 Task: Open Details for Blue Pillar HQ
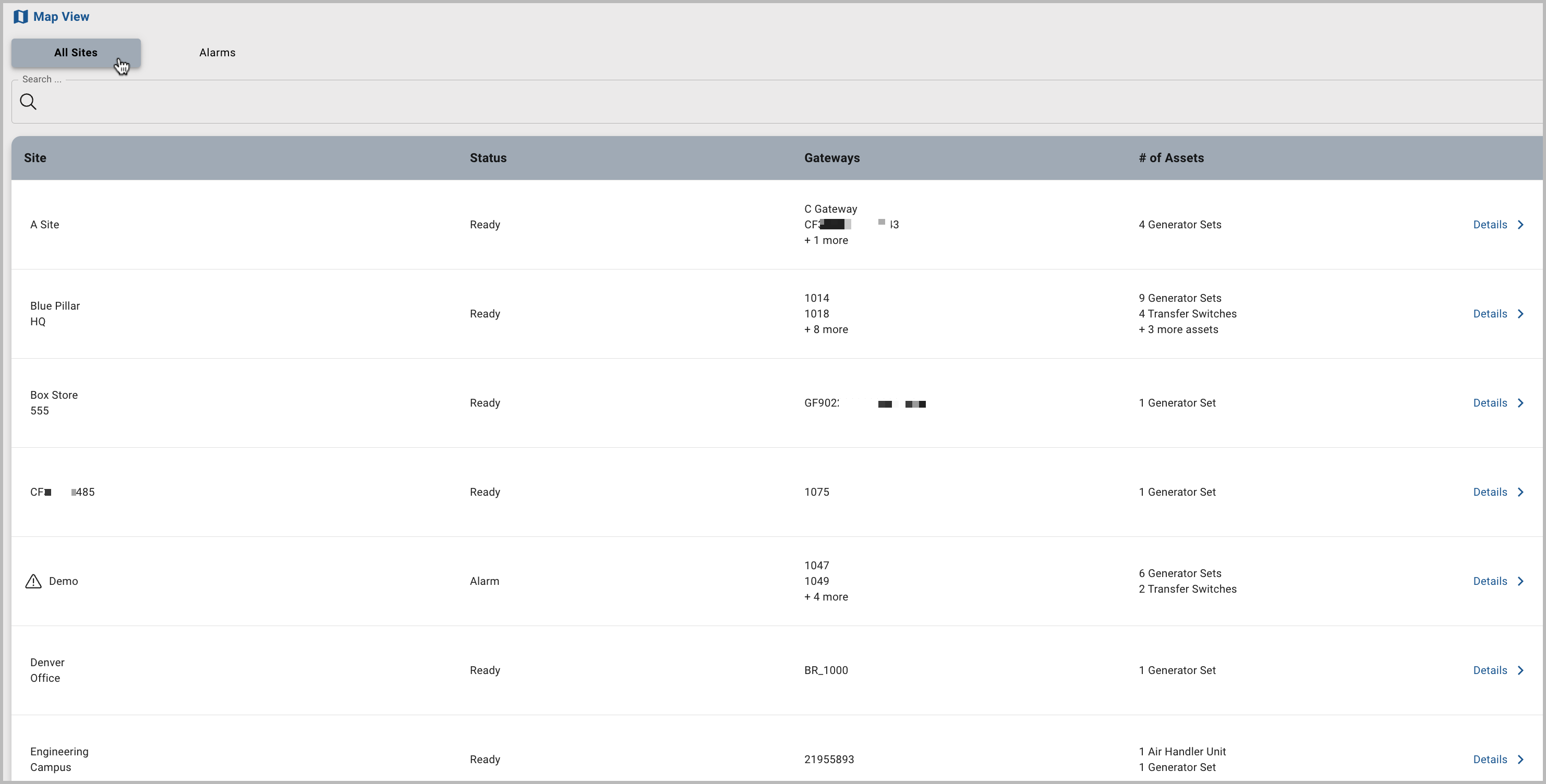[1490, 313]
